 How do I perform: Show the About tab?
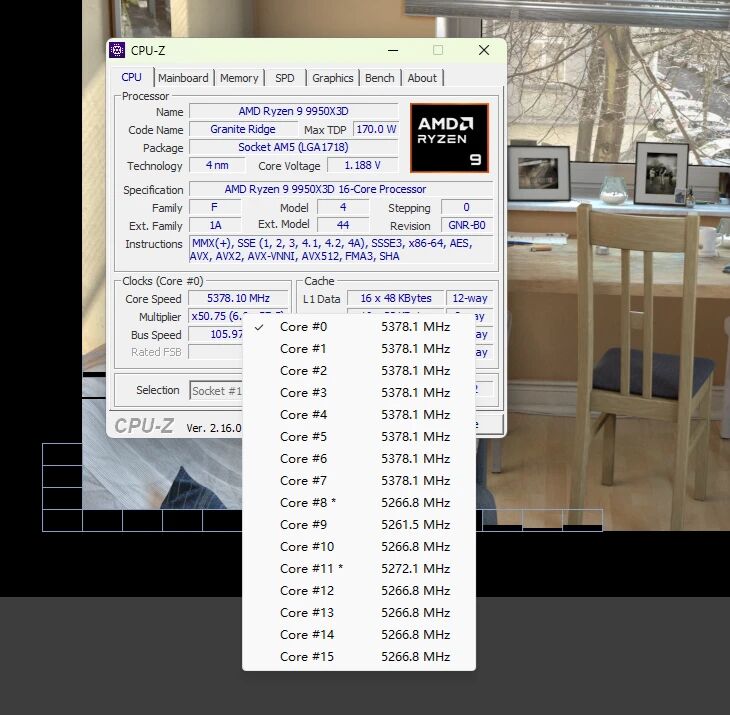[422, 78]
